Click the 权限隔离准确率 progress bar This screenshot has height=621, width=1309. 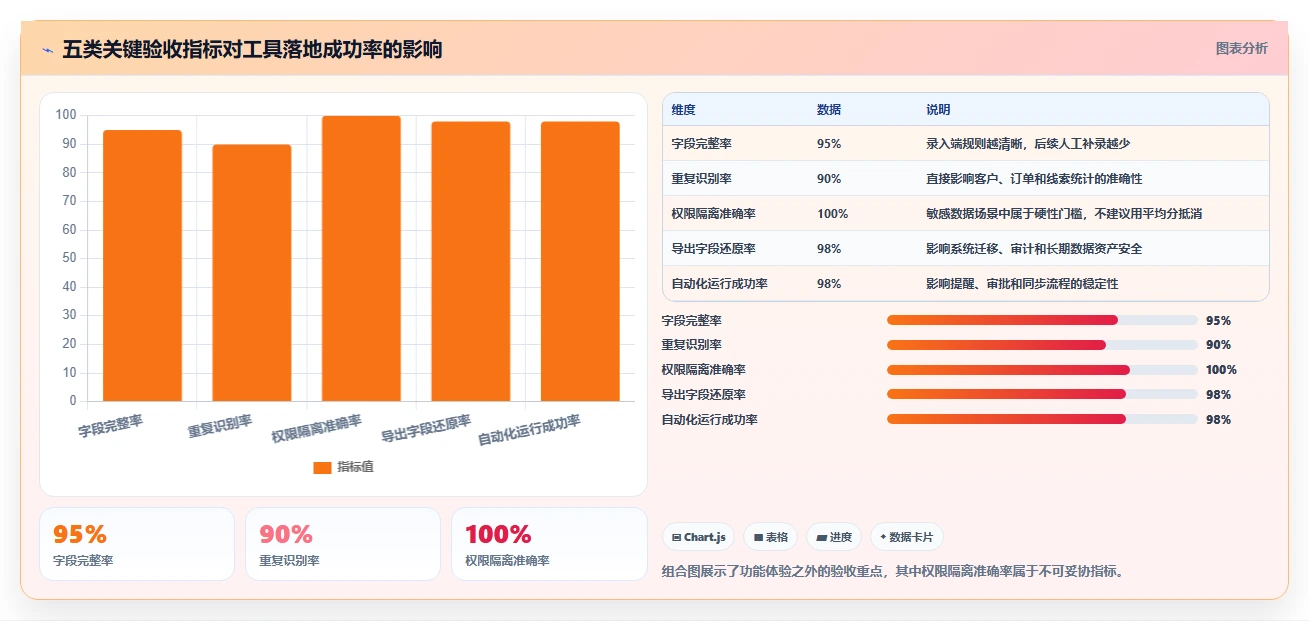pos(1042,370)
